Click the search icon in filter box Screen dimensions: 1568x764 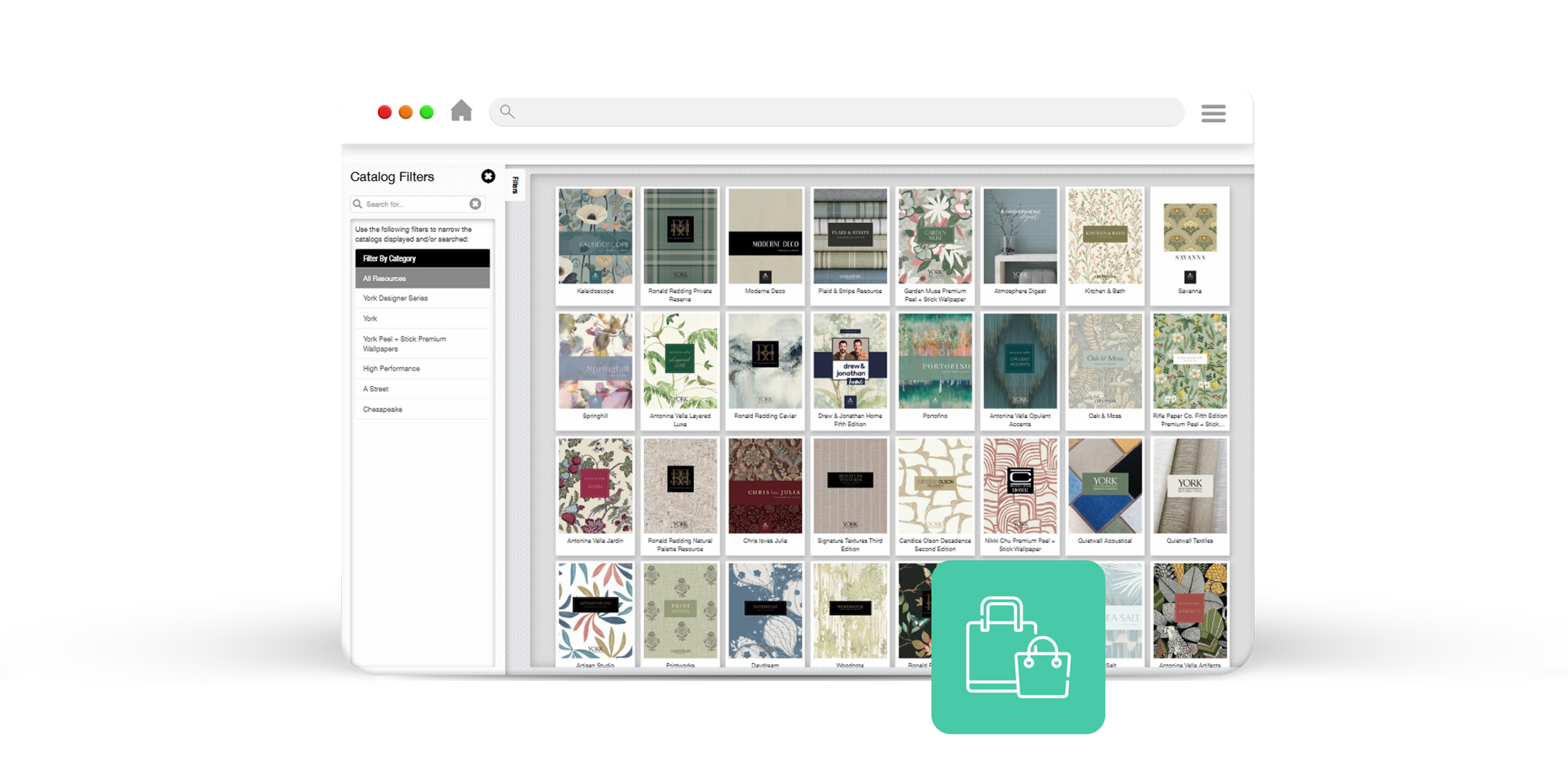358,204
